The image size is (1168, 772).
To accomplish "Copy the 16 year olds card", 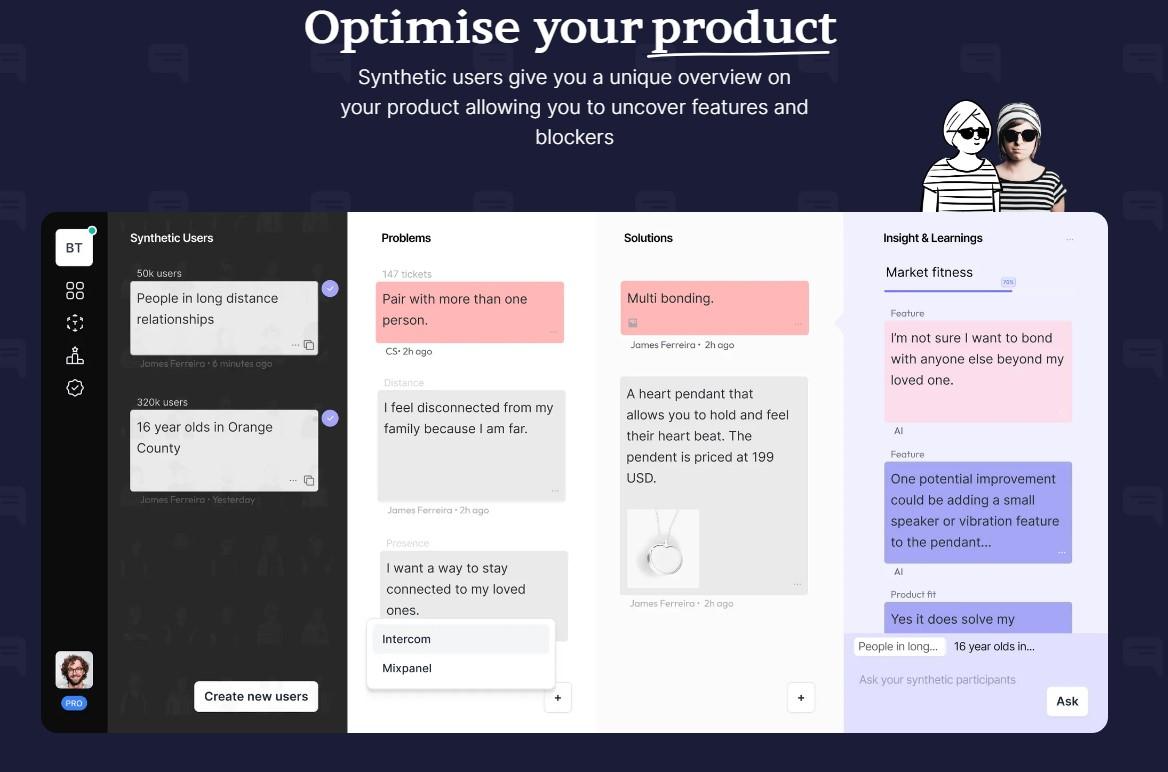I will (x=308, y=481).
